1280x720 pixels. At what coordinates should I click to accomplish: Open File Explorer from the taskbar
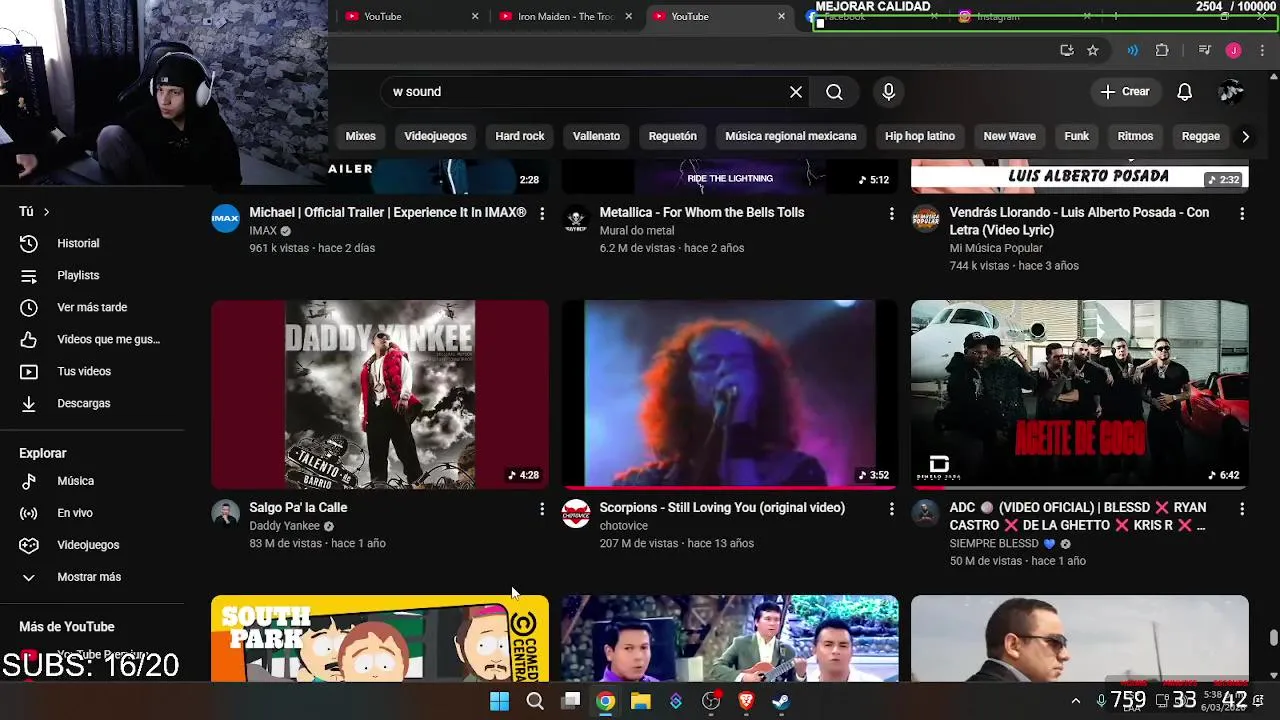tap(641, 701)
